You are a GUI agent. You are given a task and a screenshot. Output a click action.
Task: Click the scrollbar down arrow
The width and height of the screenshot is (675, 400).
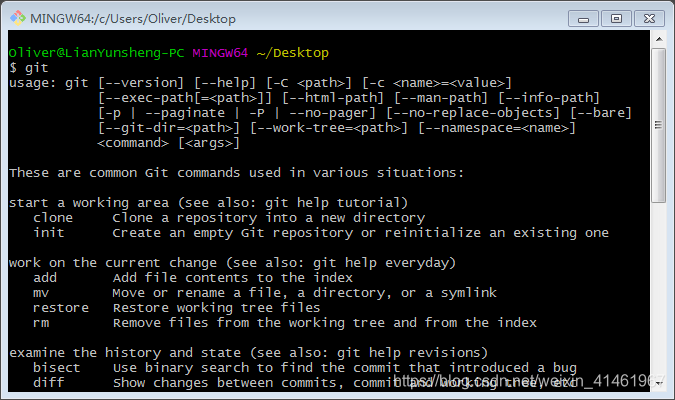pyautogui.click(x=659, y=383)
